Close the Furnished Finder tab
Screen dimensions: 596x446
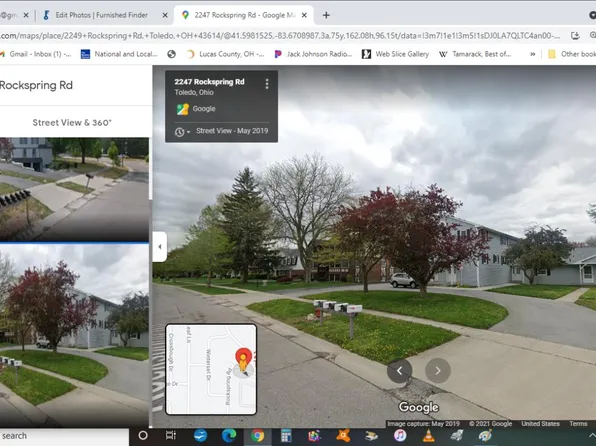click(165, 15)
